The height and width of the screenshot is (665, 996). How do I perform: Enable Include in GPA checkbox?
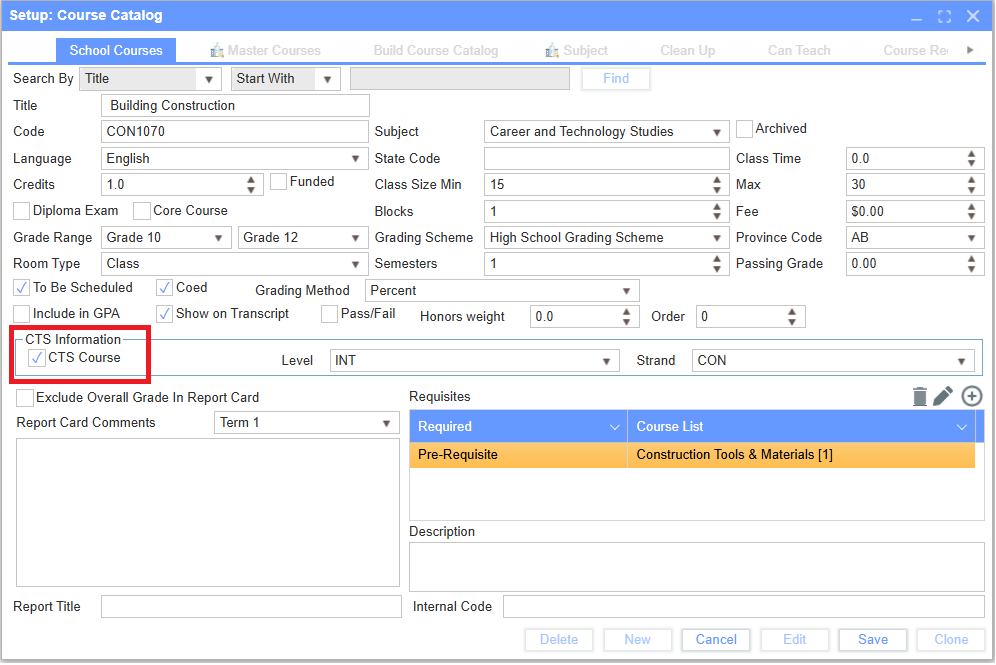point(22,314)
